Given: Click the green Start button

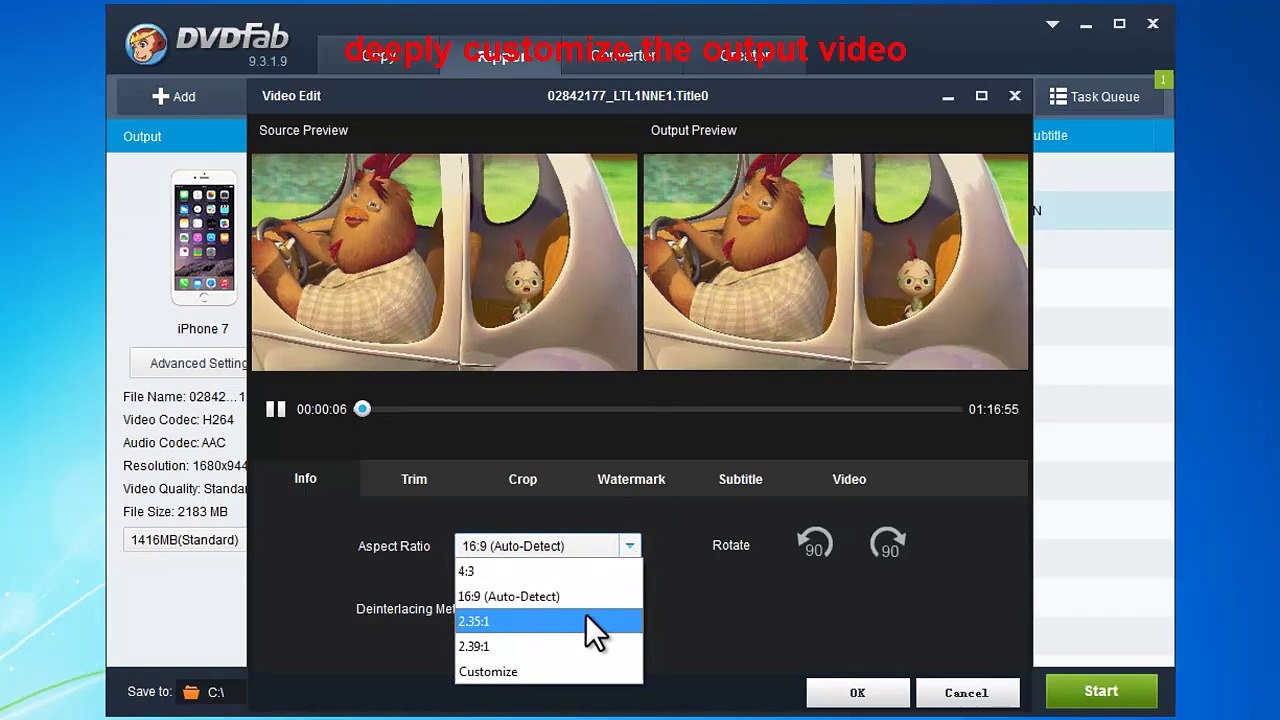Looking at the screenshot, I should 1101,691.
